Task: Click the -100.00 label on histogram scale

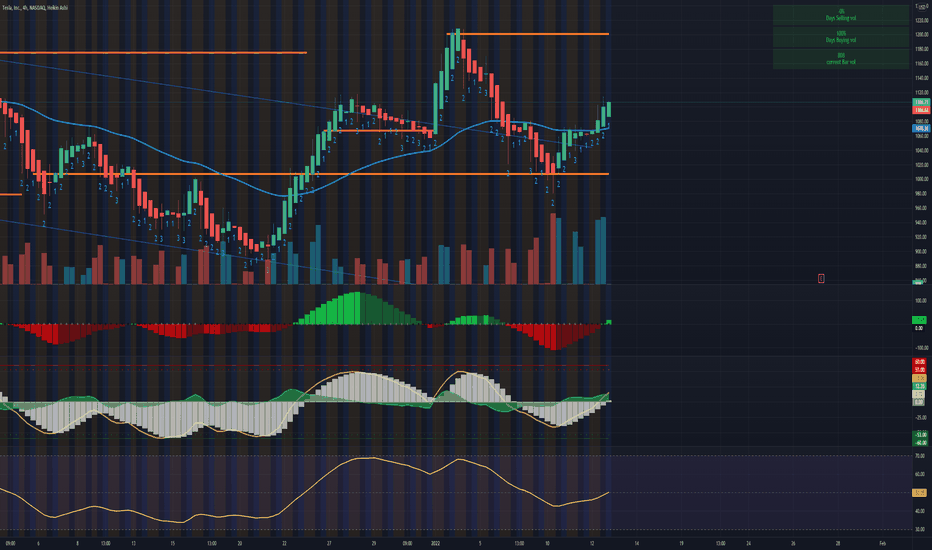Action: click(922, 348)
